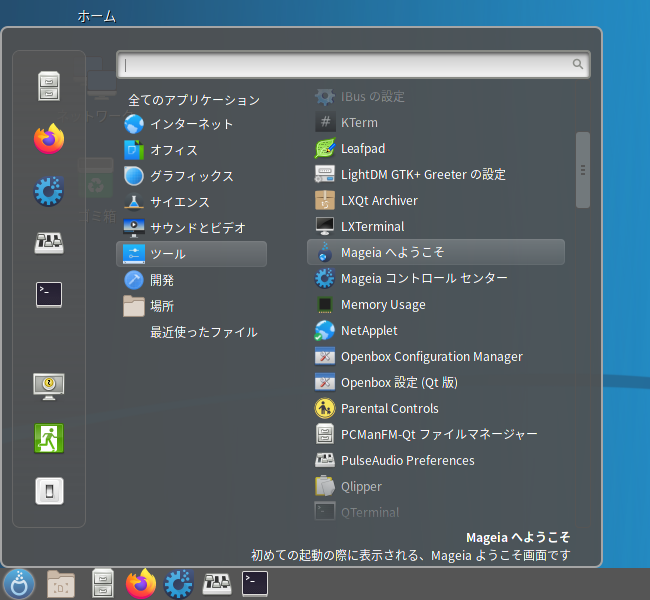Focus the menu search field
The image size is (650, 600).
click(353, 64)
